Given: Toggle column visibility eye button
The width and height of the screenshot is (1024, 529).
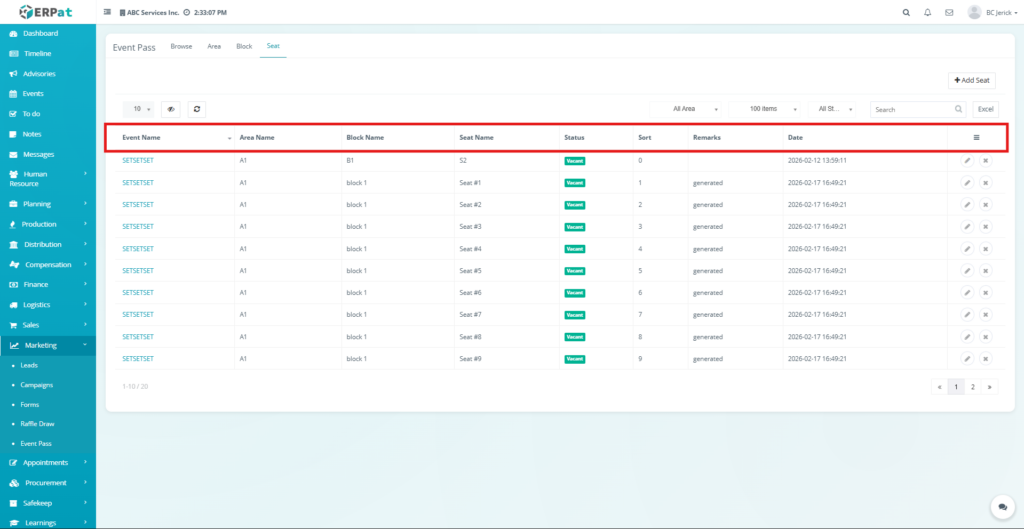Looking at the screenshot, I should pyautogui.click(x=170, y=108).
